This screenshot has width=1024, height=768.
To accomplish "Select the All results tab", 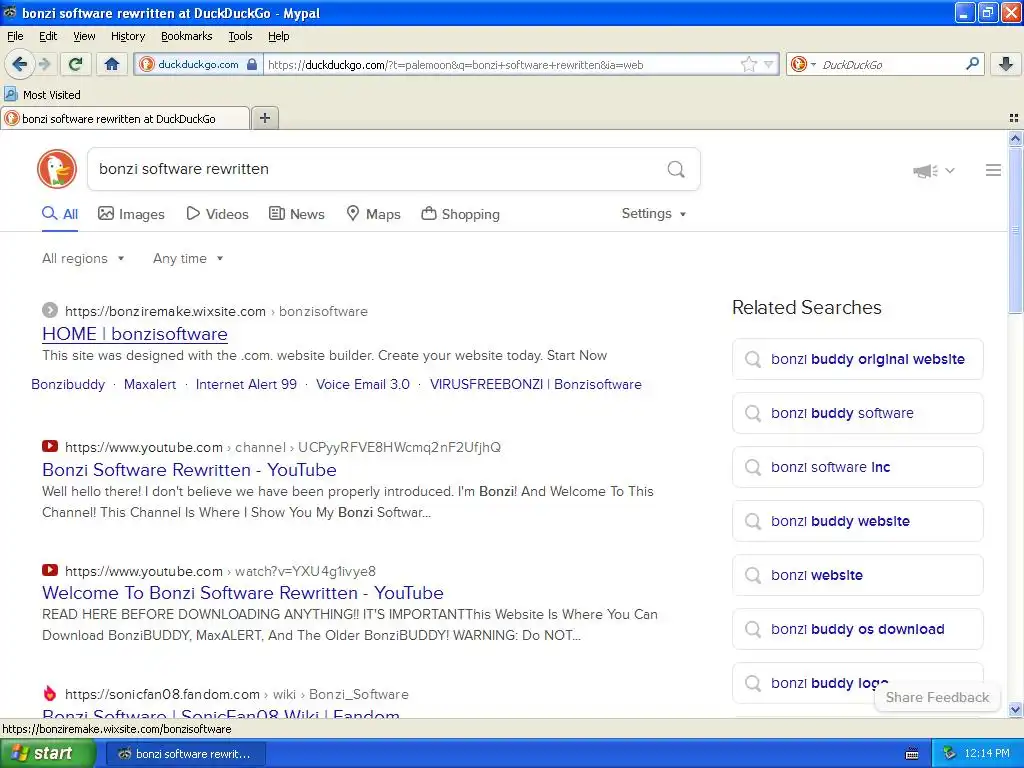I will pos(60,214).
